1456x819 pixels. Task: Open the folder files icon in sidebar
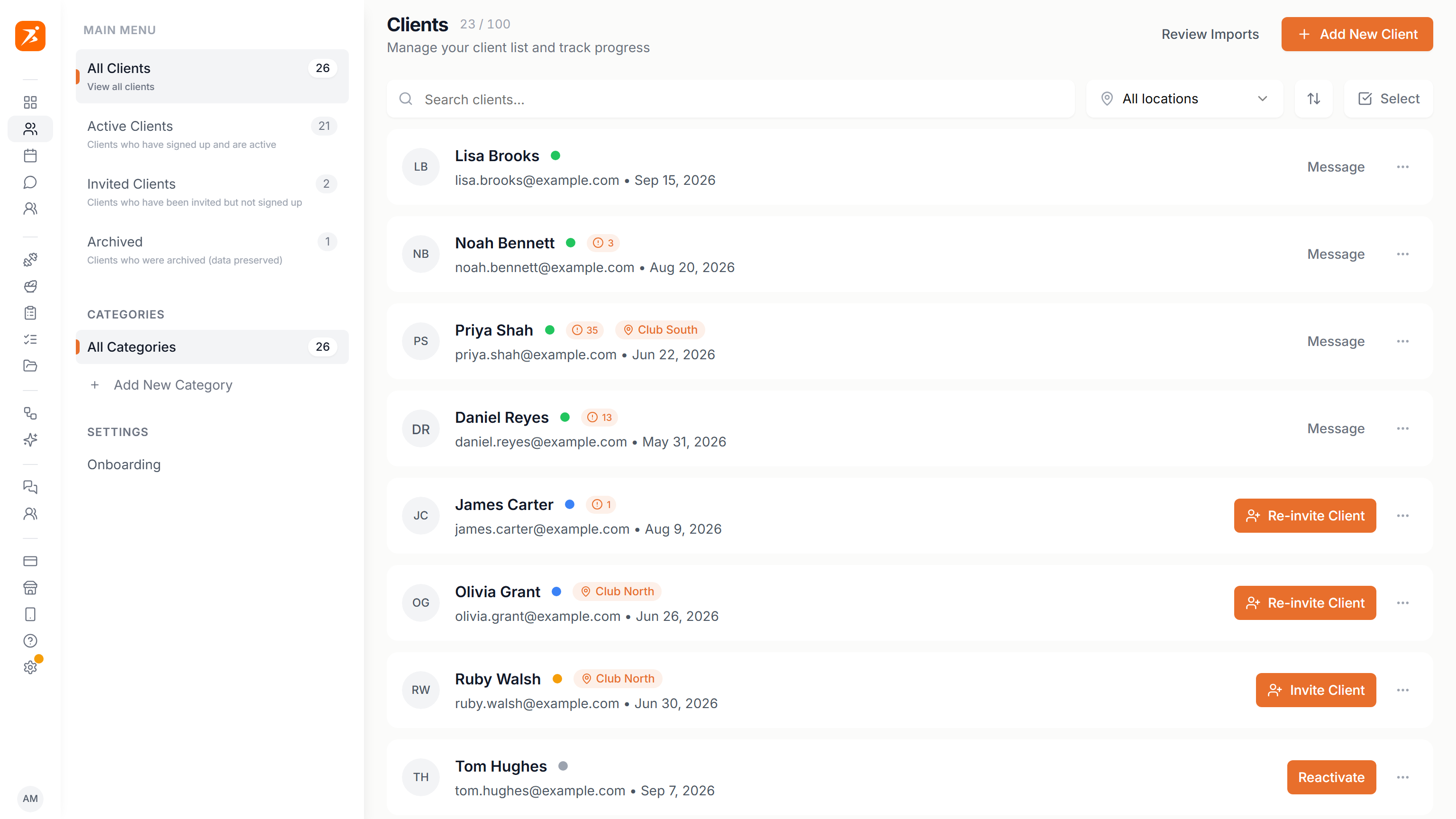click(x=30, y=366)
